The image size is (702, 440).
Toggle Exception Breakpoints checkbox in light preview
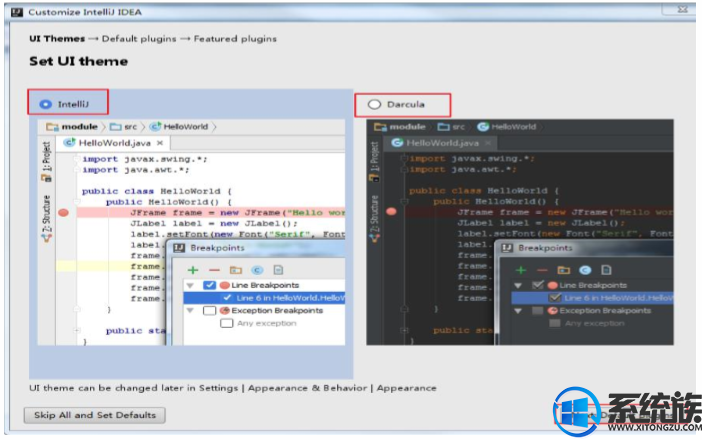(210, 311)
